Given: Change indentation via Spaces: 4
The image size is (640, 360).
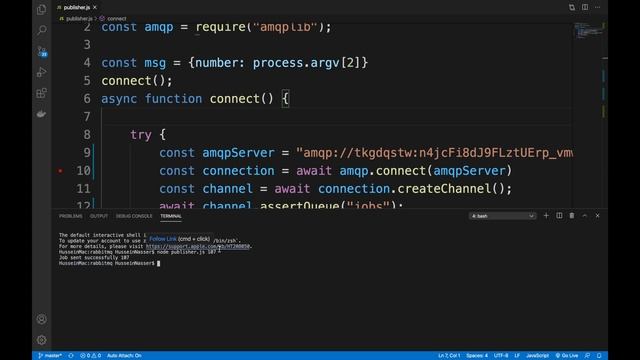Looking at the screenshot, I should (x=477, y=356).
